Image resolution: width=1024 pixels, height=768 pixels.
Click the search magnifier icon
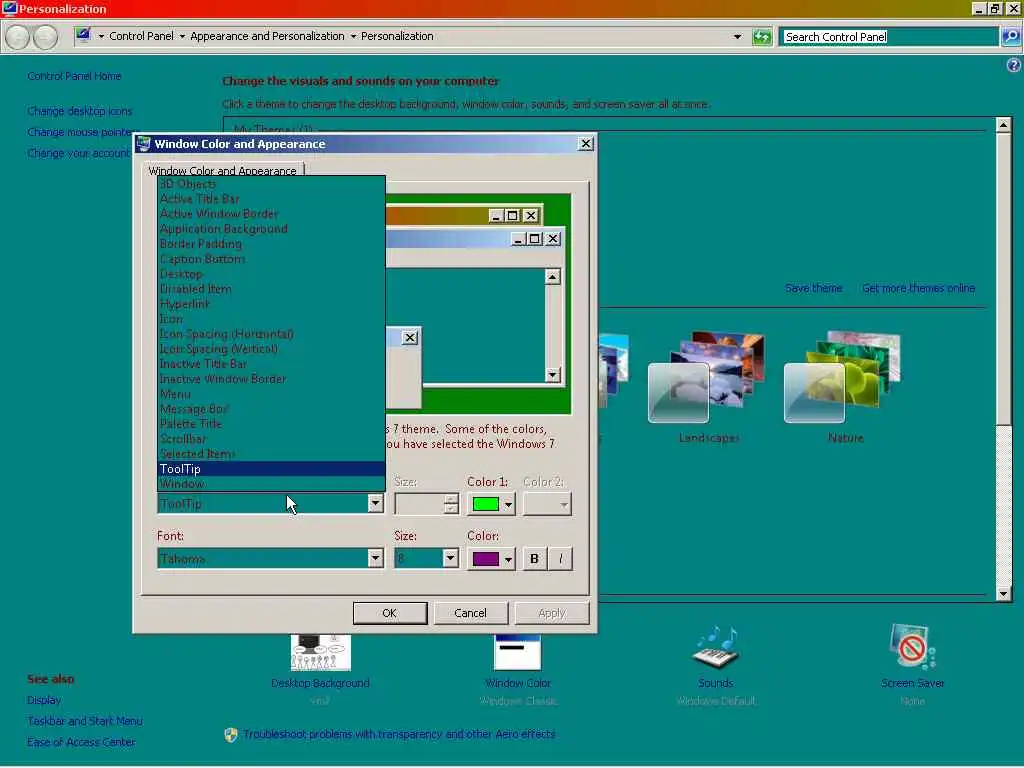point(1010,37)
